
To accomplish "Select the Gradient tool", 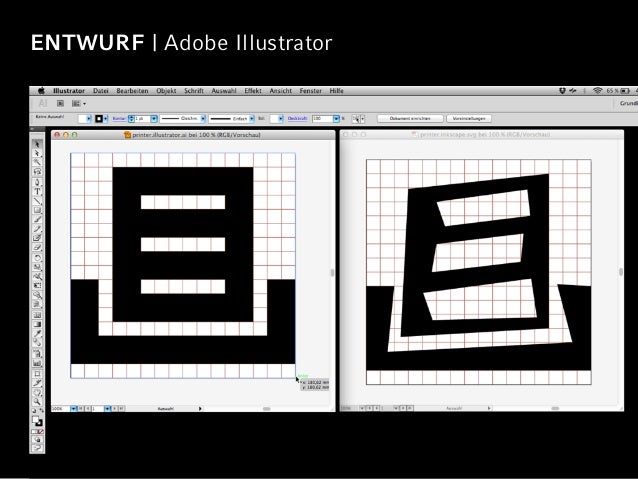I will [x=37, y=324].
